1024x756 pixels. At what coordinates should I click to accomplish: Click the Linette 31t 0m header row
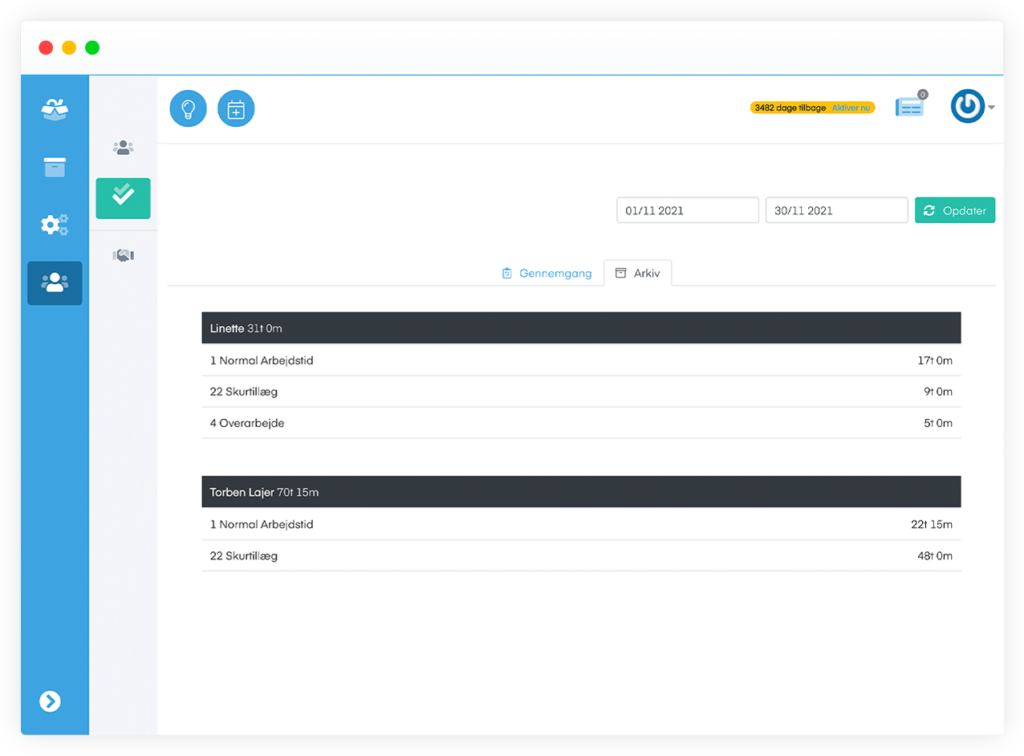(x=580, y=328)
